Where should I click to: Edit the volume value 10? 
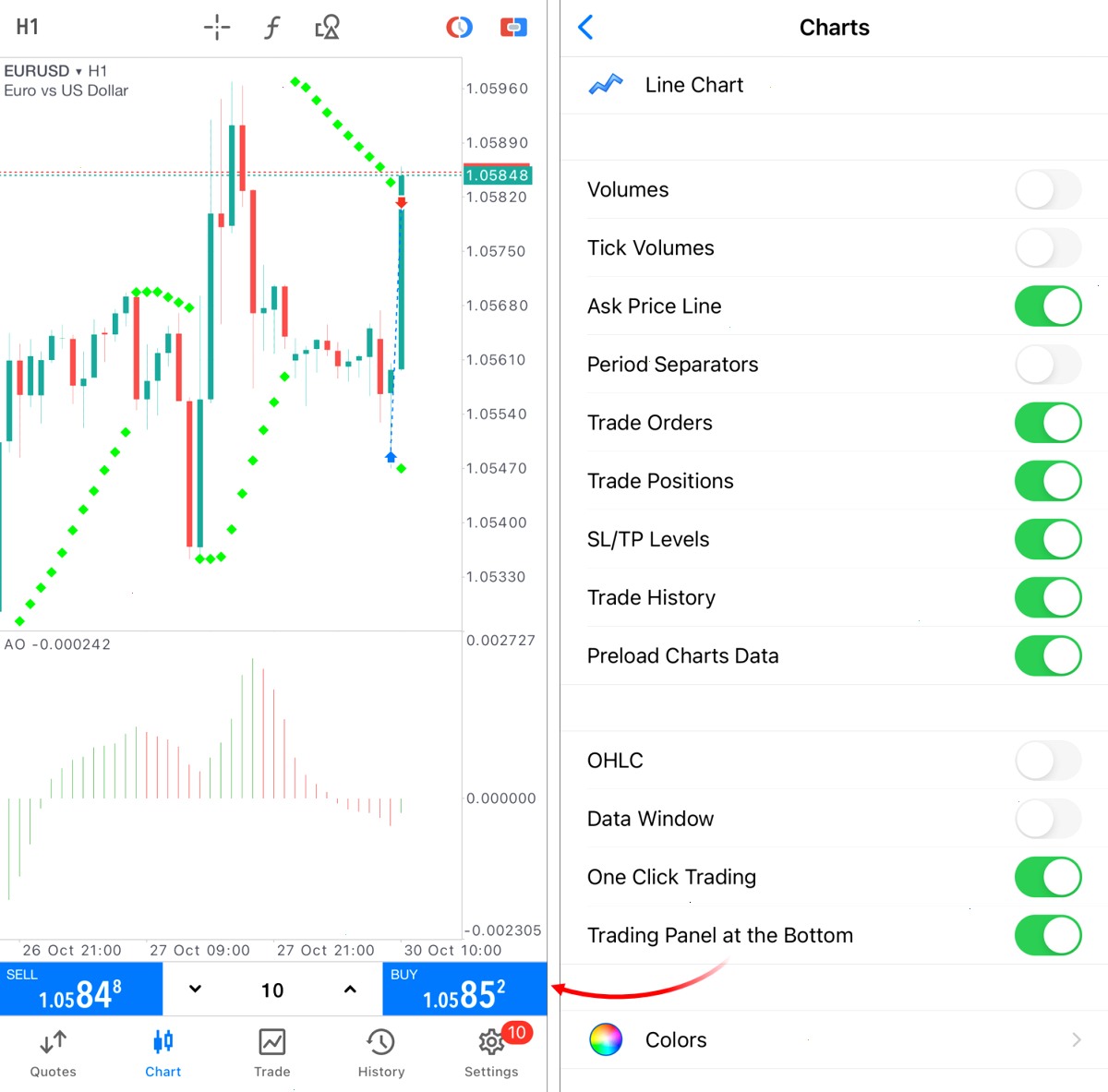[272, 990]
